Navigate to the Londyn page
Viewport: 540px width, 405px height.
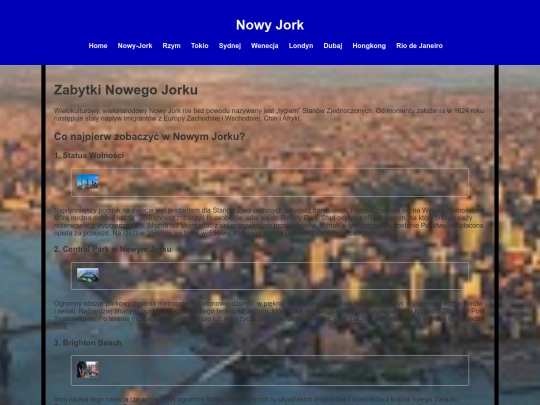coord(301,46)
